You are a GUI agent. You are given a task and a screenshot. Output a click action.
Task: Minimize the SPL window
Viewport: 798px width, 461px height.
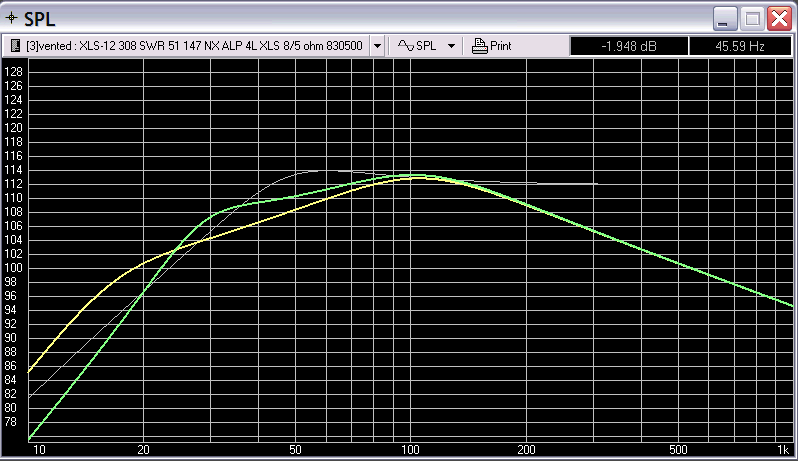(x=725, y=19)
